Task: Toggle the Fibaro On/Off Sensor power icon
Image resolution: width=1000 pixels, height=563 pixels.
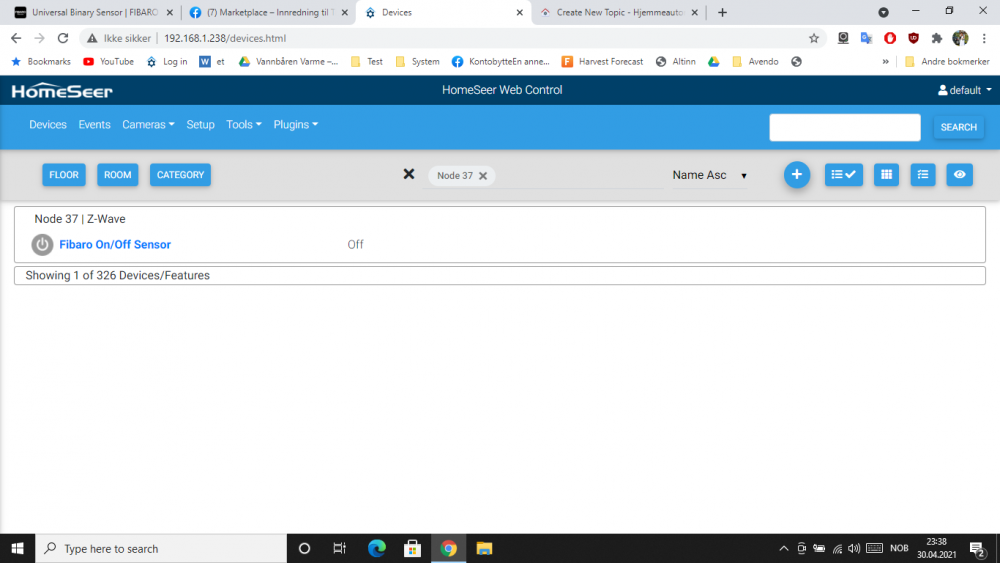Action: point(42,245)
